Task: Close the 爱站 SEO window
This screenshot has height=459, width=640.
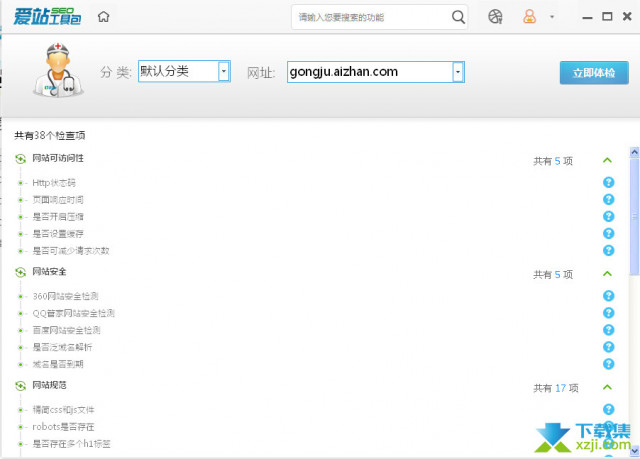Action: point(627,16)
